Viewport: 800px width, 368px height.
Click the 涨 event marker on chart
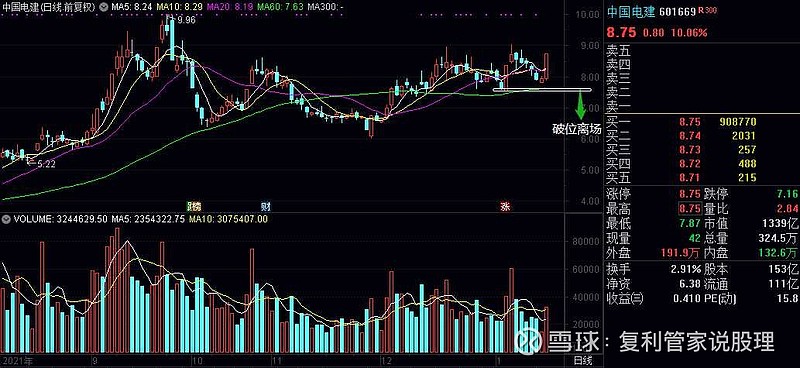505,207
